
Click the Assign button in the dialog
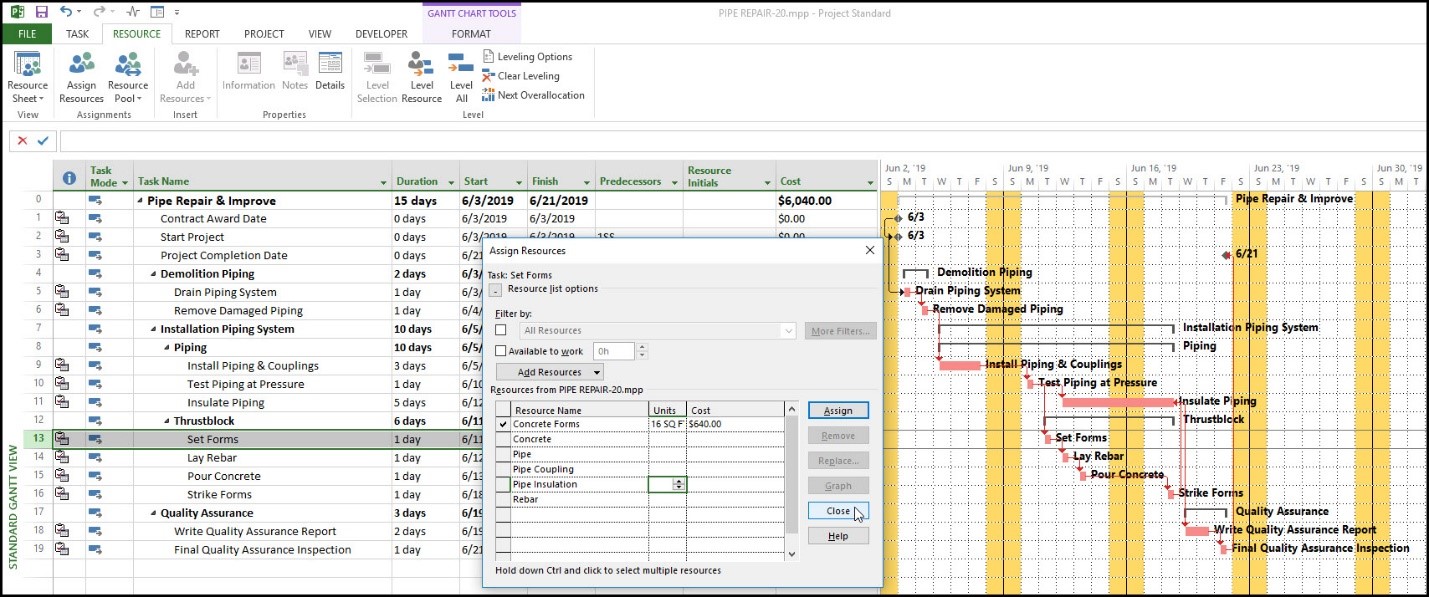pyautogui.click(x=837, y=411)
